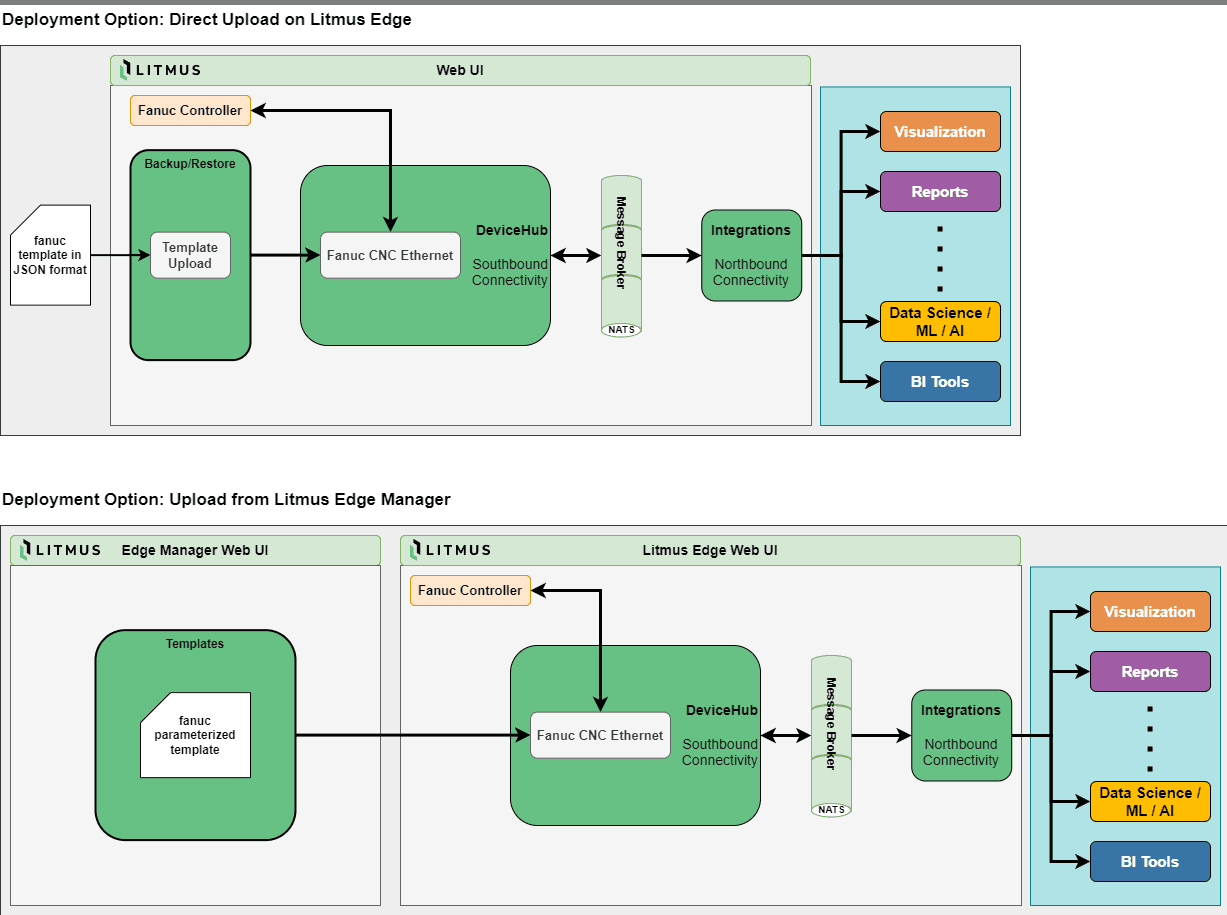Select the yellow Data Science box in Direct Upload diagram
Screen dimensions: 1227x915
(940, 321)
